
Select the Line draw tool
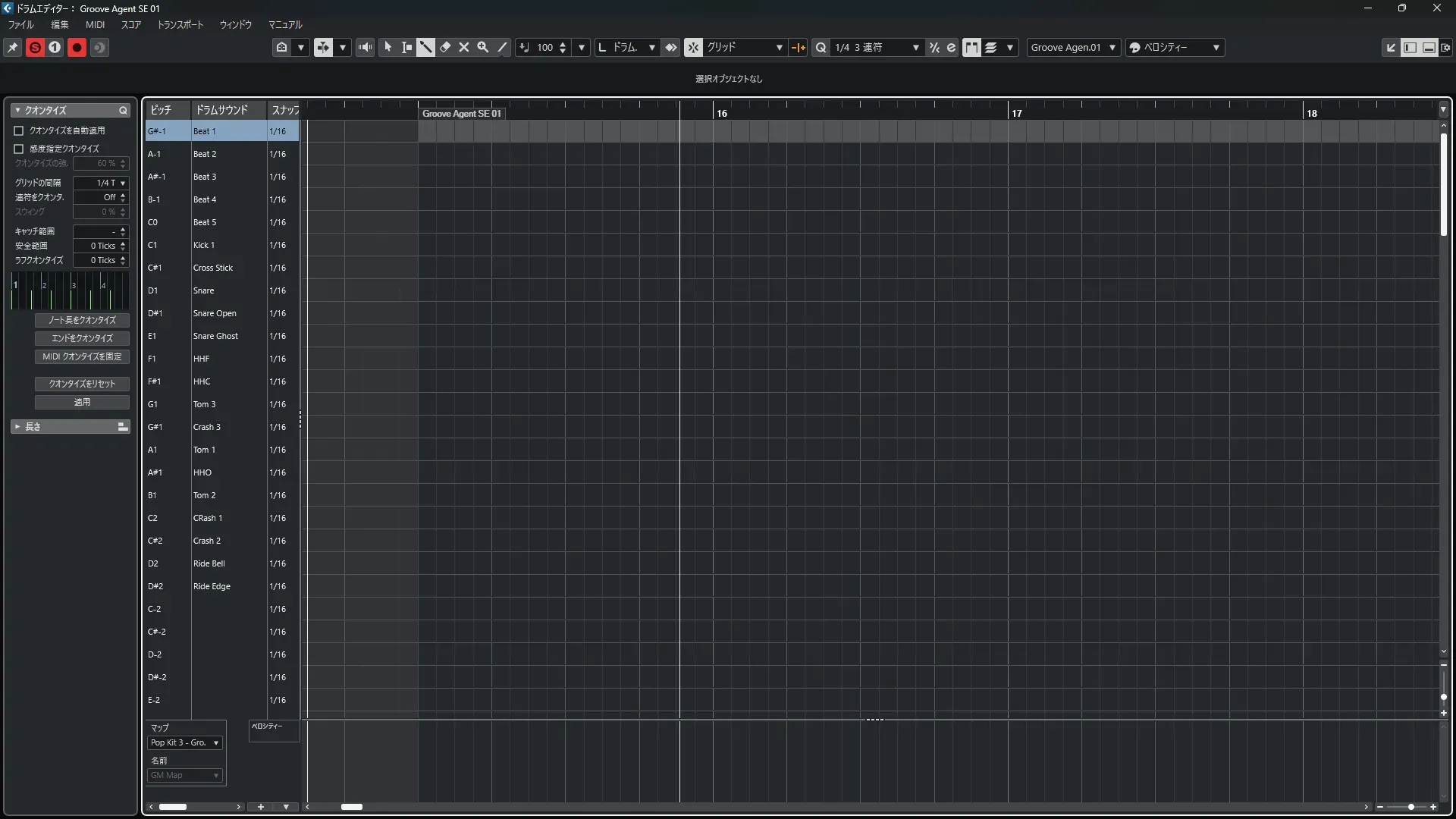(x=502, y=47)
